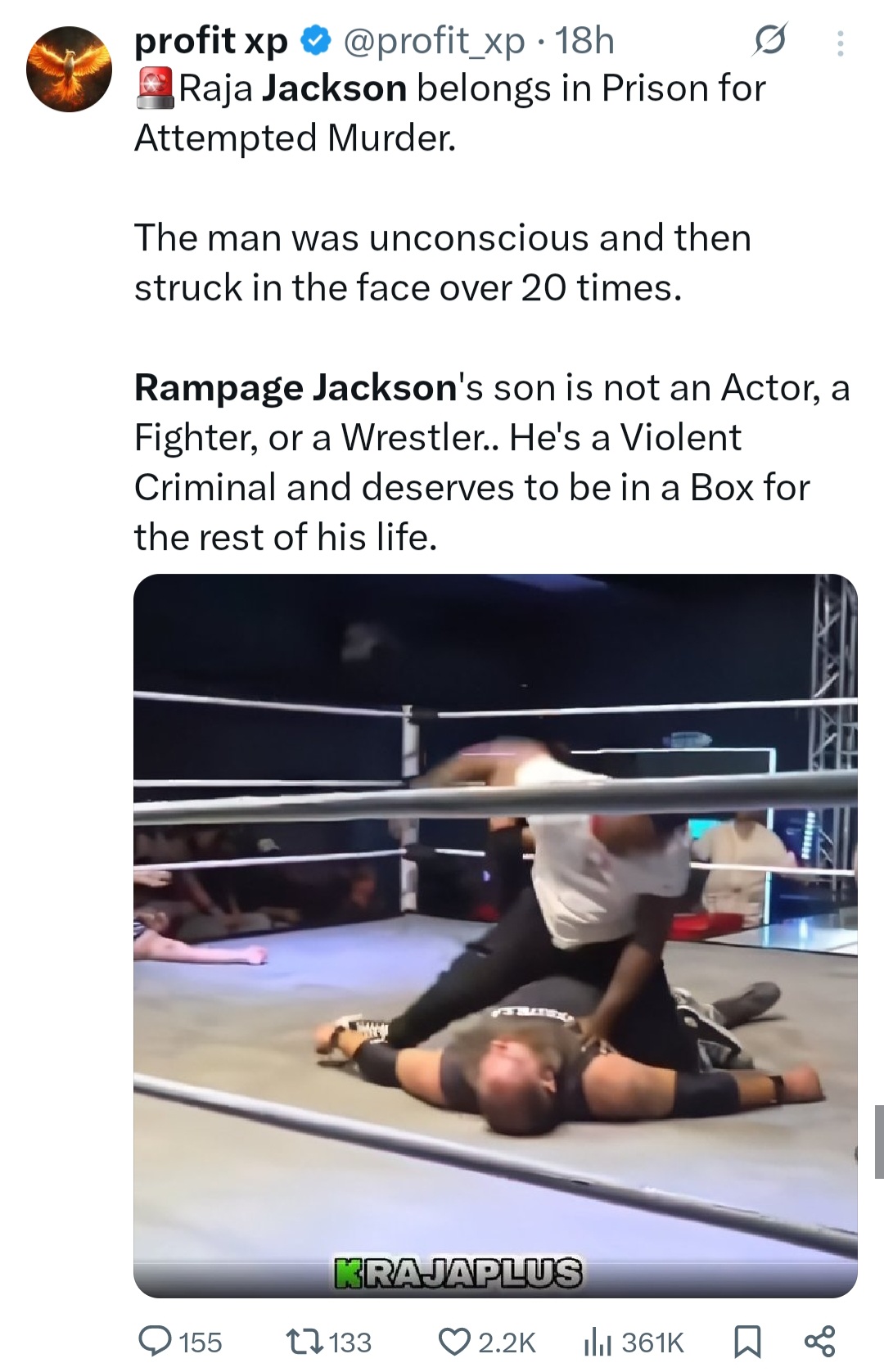Tap the 133 reposts count
The height and width of the screenshot is (1372, 884).
point(350,1342)
